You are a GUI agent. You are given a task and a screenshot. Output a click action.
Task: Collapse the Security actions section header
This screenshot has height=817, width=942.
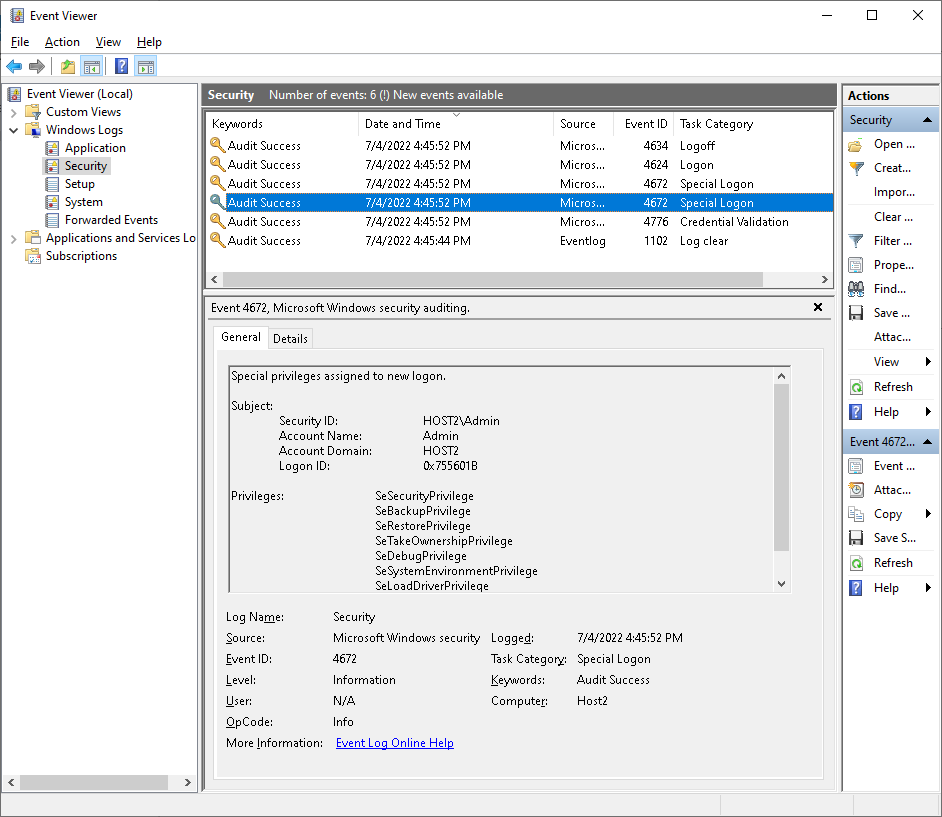click(x=929, y=120)
